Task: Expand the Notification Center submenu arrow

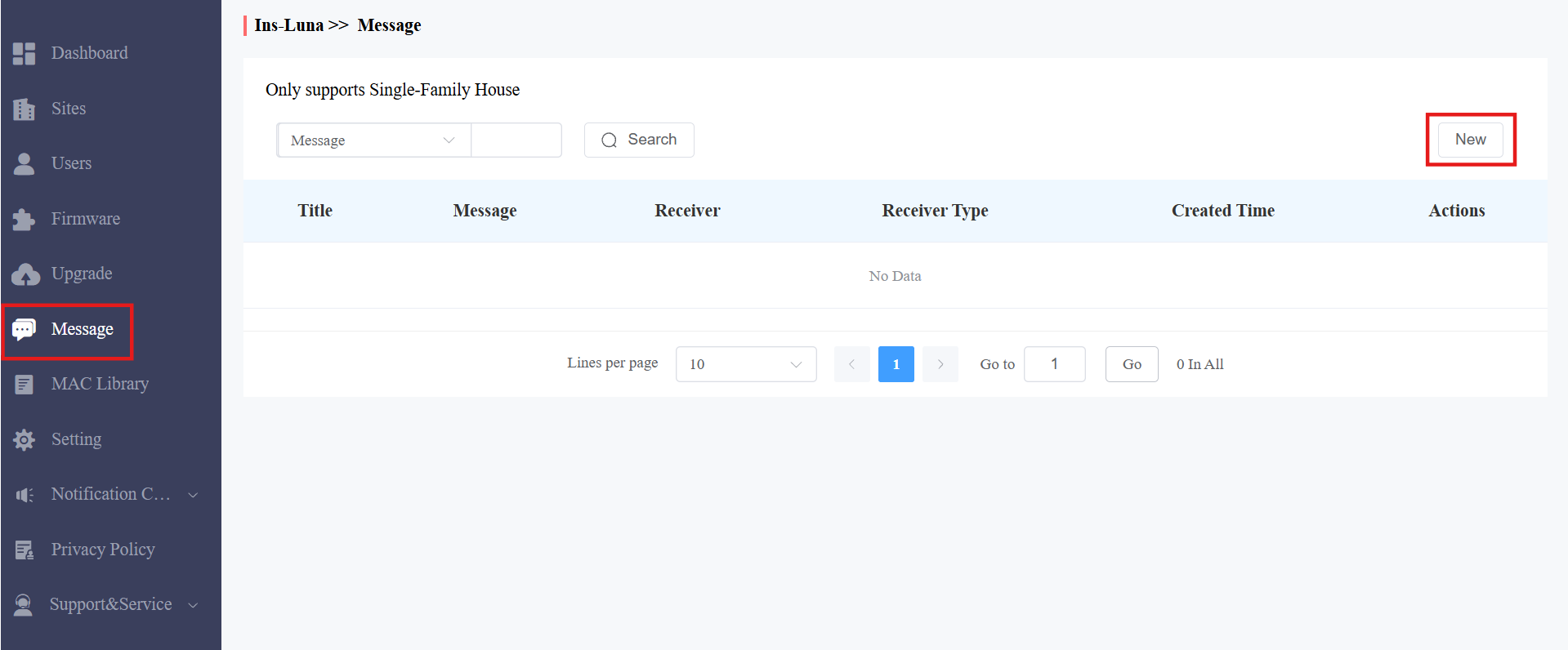Action: point(193,495)
